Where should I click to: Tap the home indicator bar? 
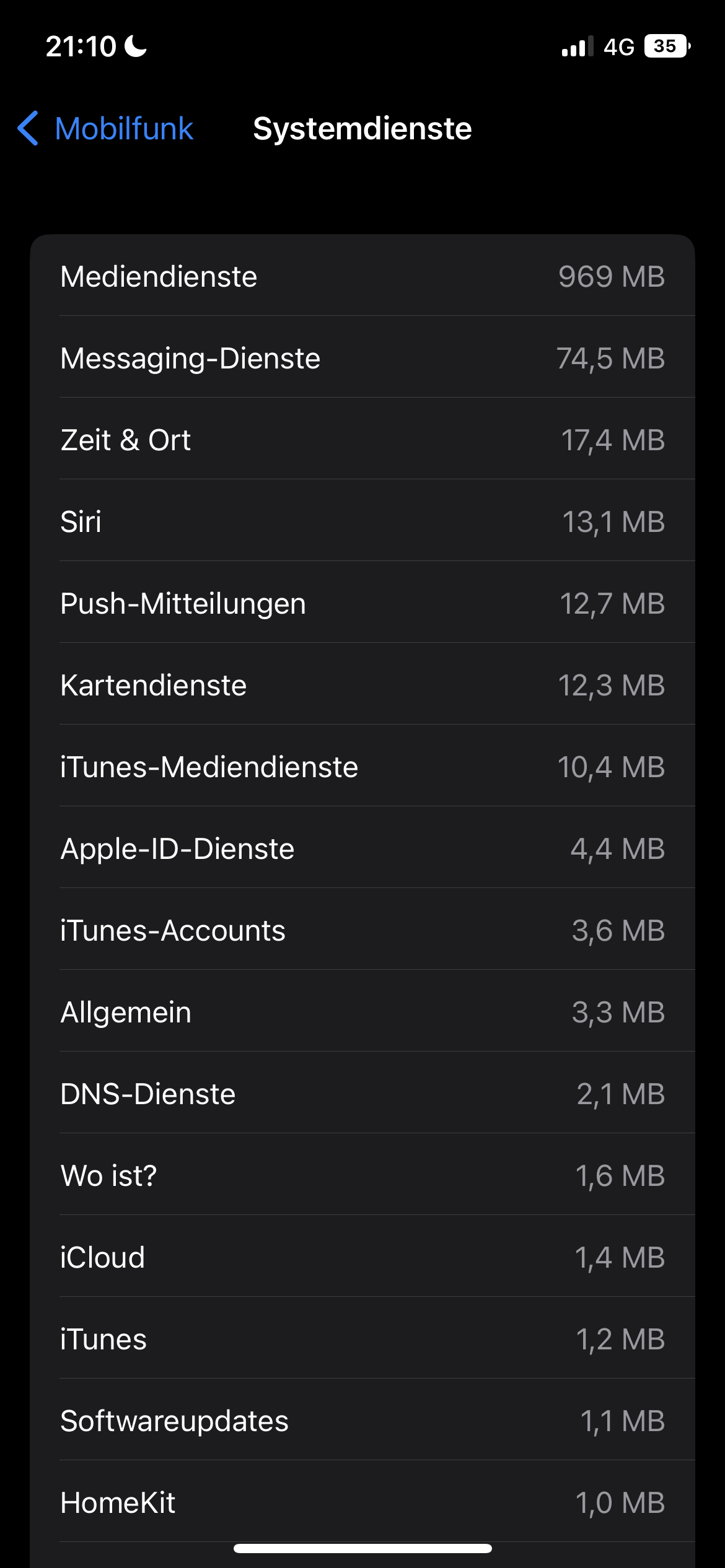[x=362, y=1548]
